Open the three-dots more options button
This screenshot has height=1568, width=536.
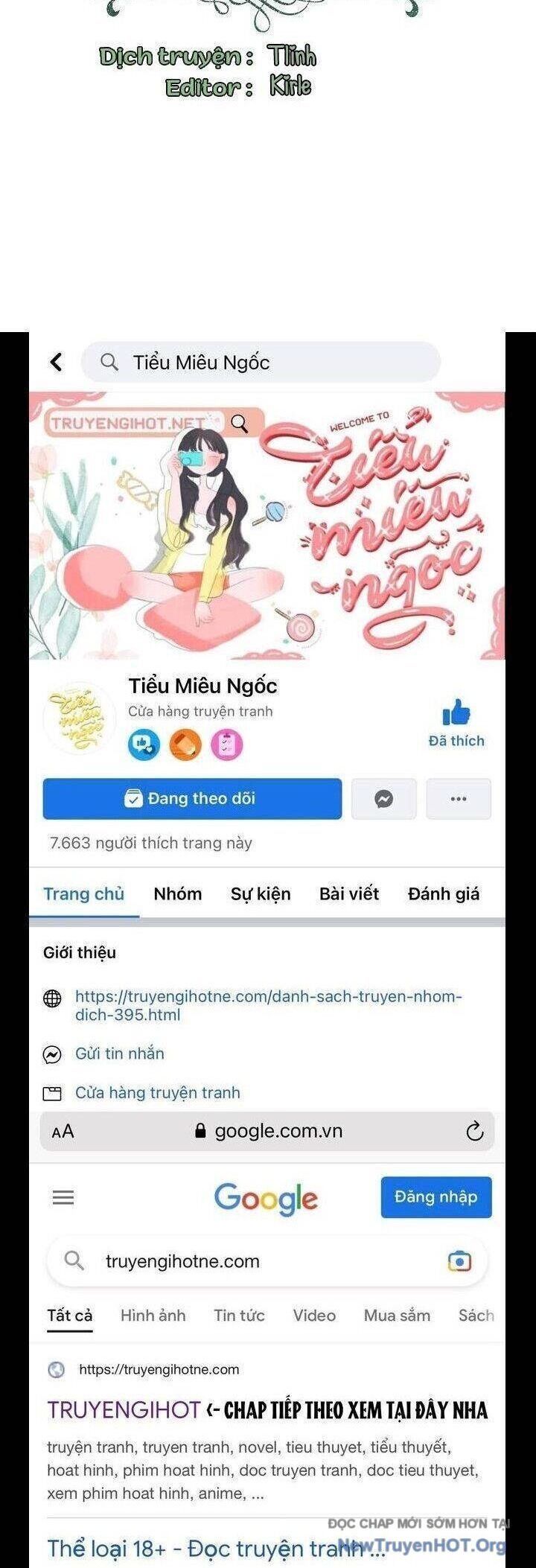coord(459,799)
